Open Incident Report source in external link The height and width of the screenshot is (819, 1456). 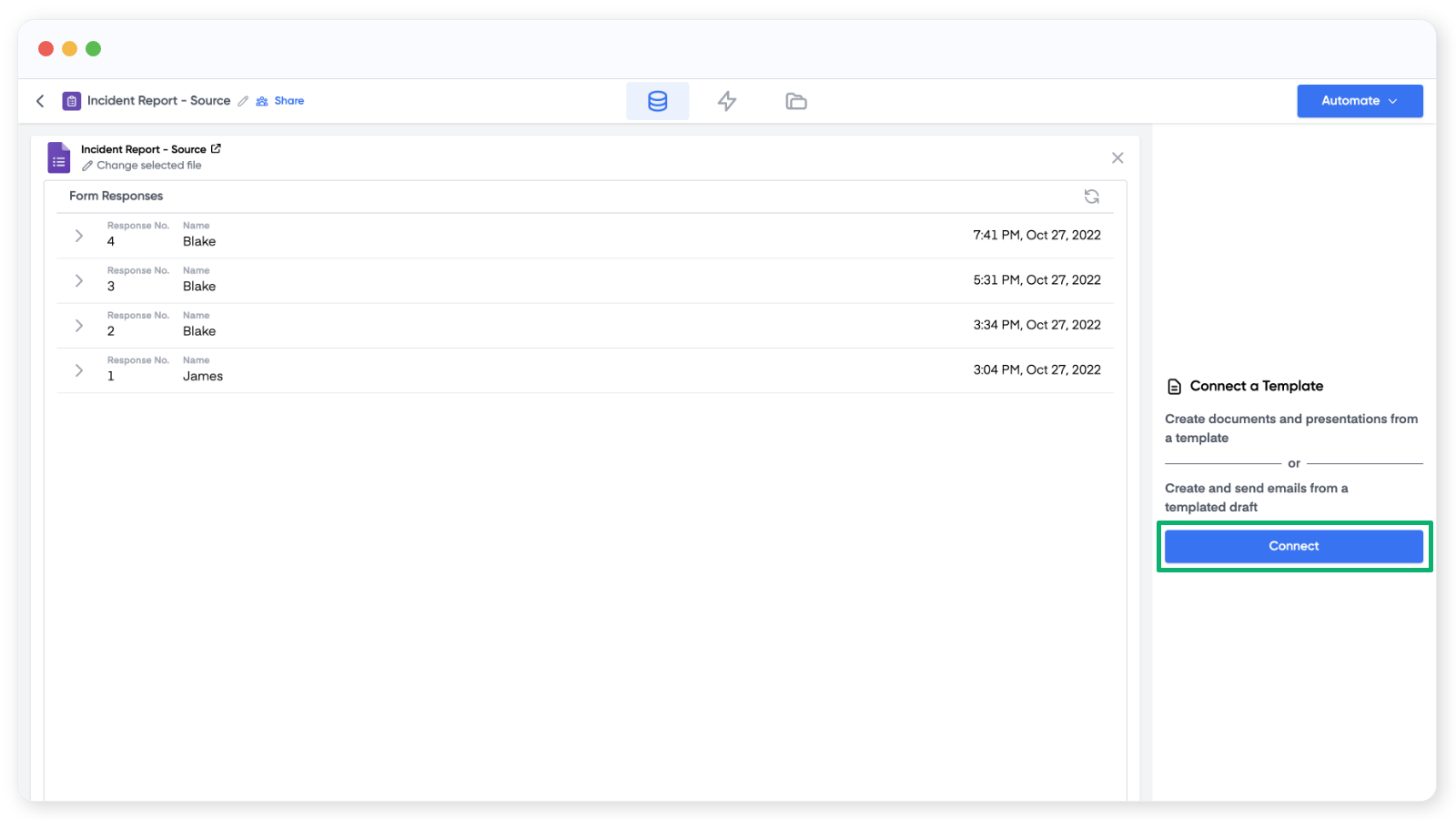(x=216, y=149)
